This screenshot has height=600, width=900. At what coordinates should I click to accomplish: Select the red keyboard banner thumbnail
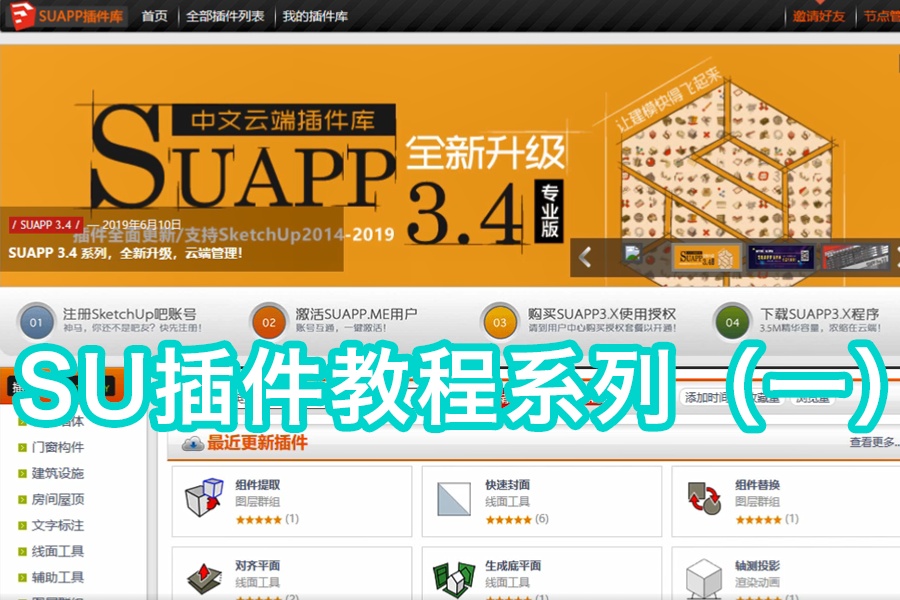(855, 257)
